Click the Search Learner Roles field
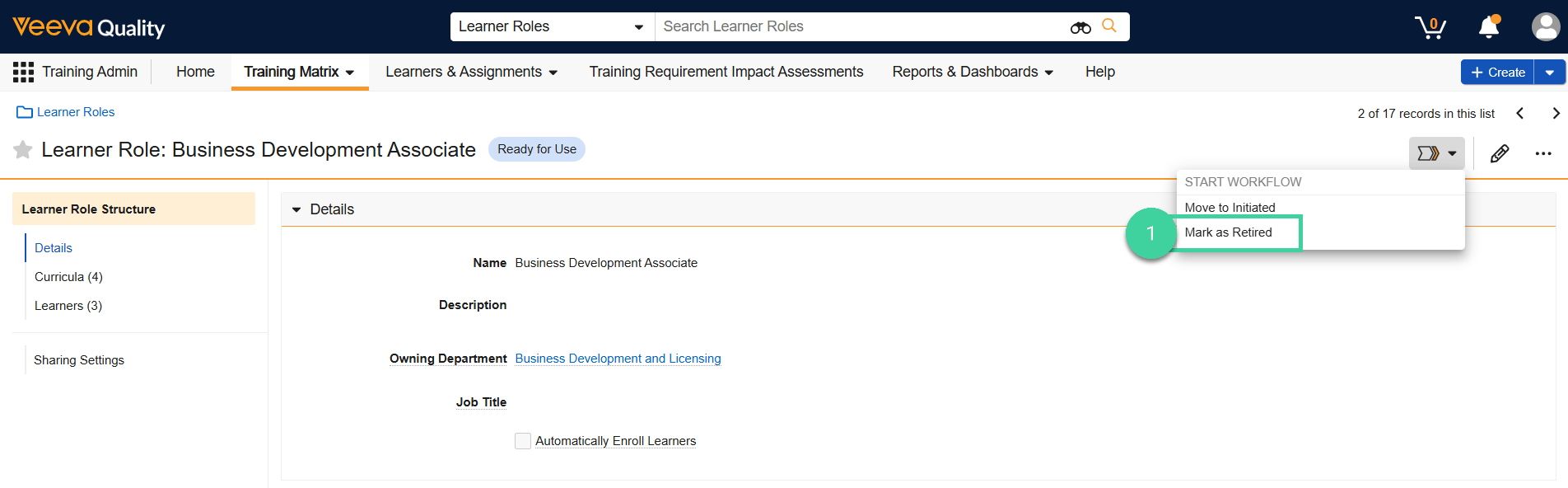The height and width of the screenshot is (488, 1568). (861, 26)
